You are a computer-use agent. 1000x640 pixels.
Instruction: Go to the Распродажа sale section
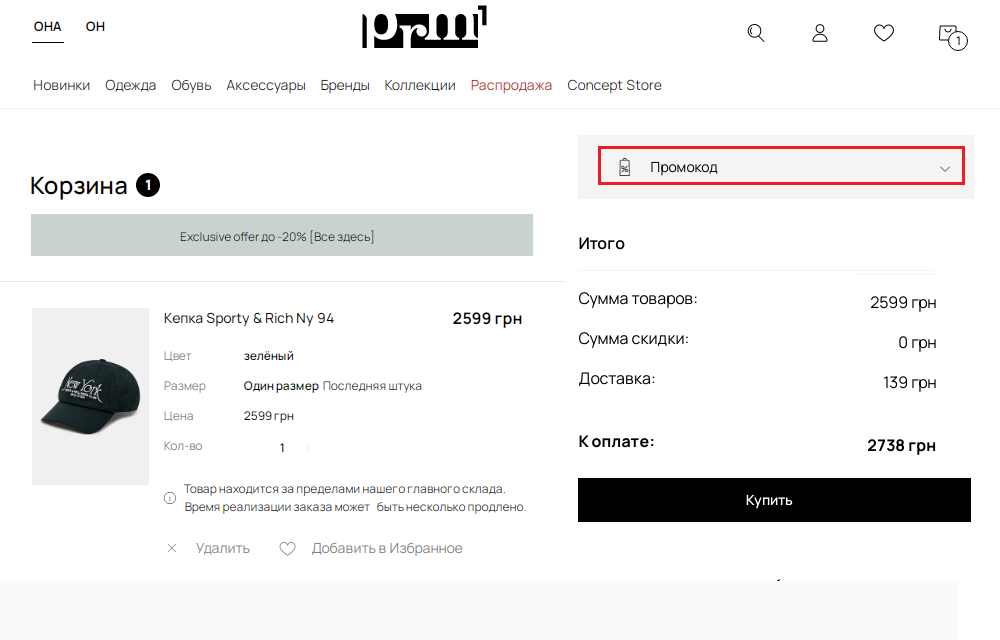tap(511, 85)
